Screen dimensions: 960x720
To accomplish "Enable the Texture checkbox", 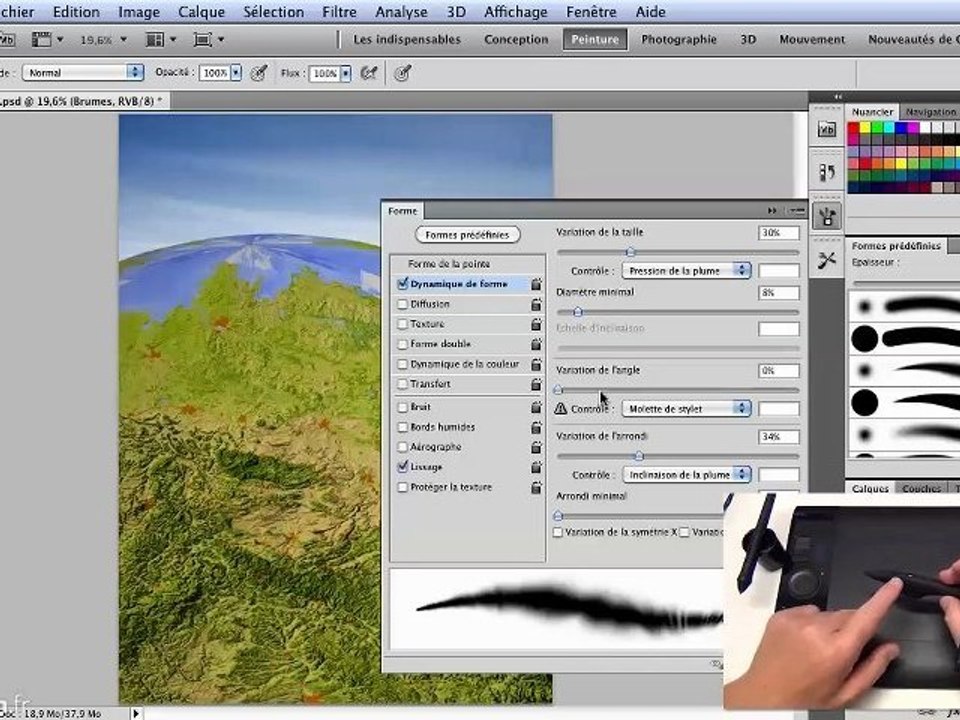I will tap(402, 324).
